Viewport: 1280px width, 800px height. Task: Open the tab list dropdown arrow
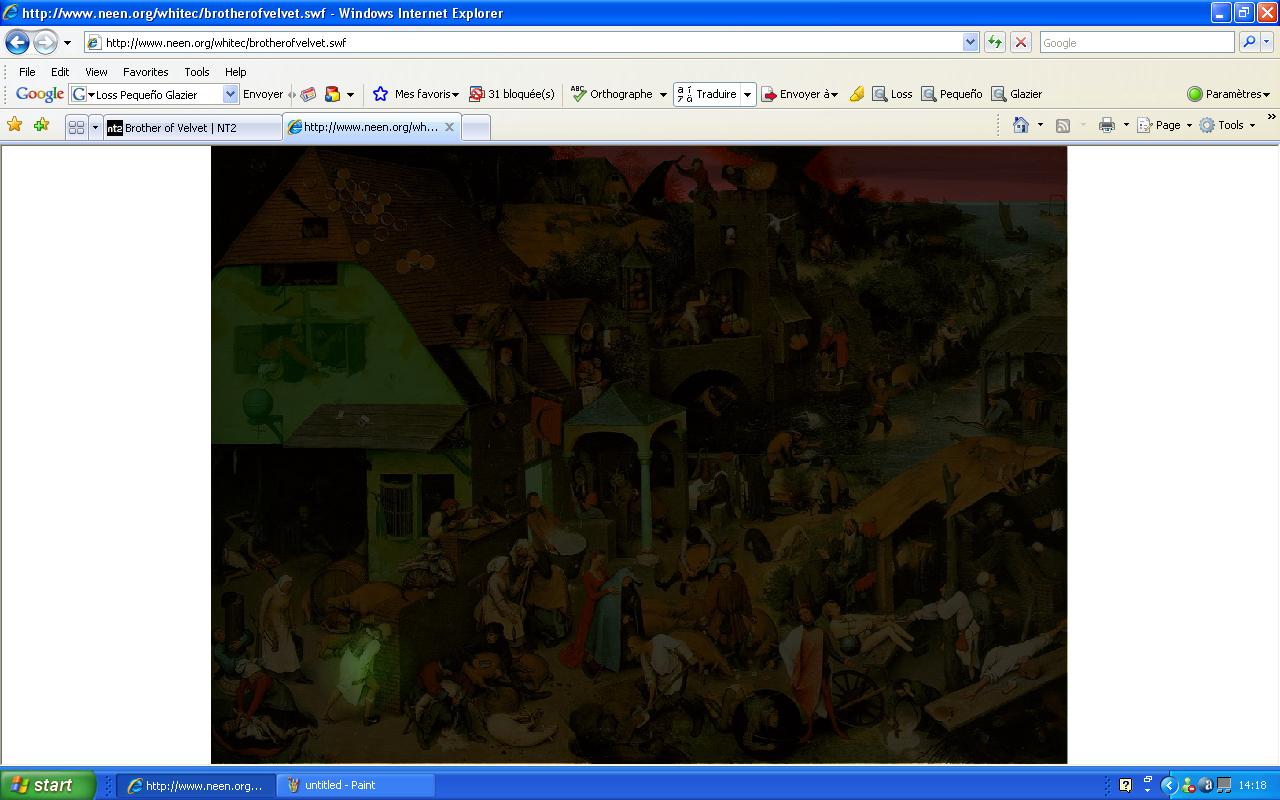point(96,127)
